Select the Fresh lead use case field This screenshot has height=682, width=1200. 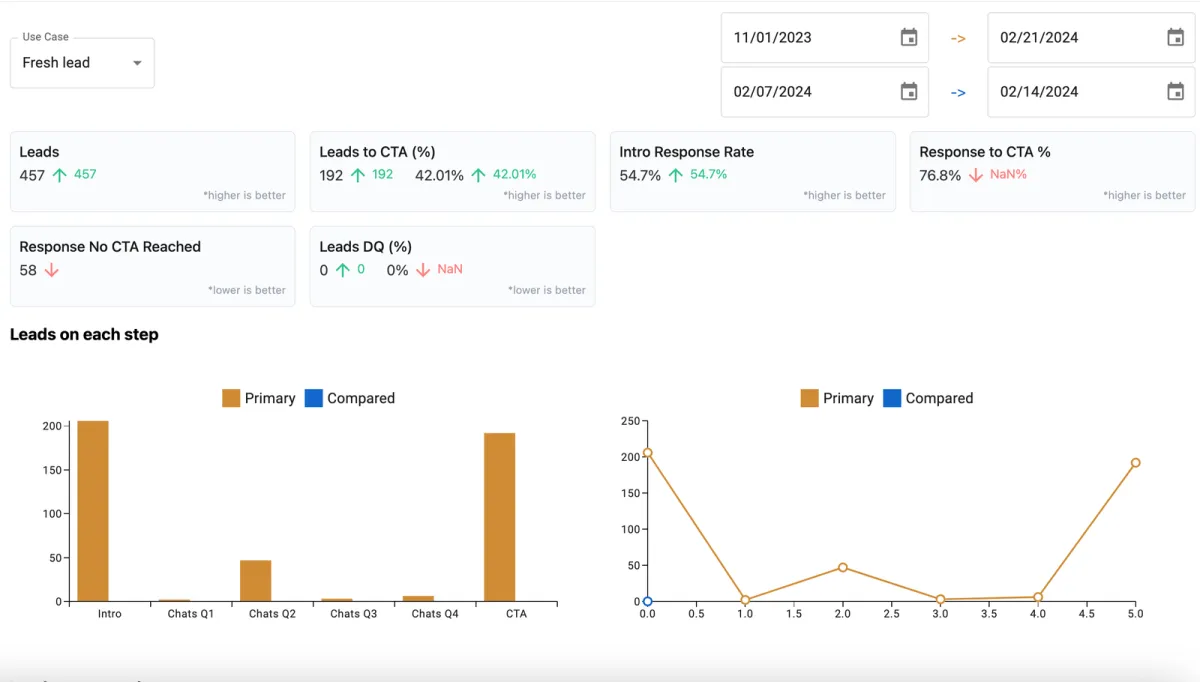[82, 63]
